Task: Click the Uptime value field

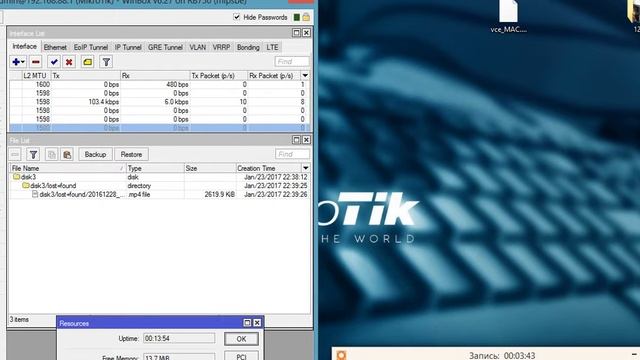Action: [x=179, y=338]
